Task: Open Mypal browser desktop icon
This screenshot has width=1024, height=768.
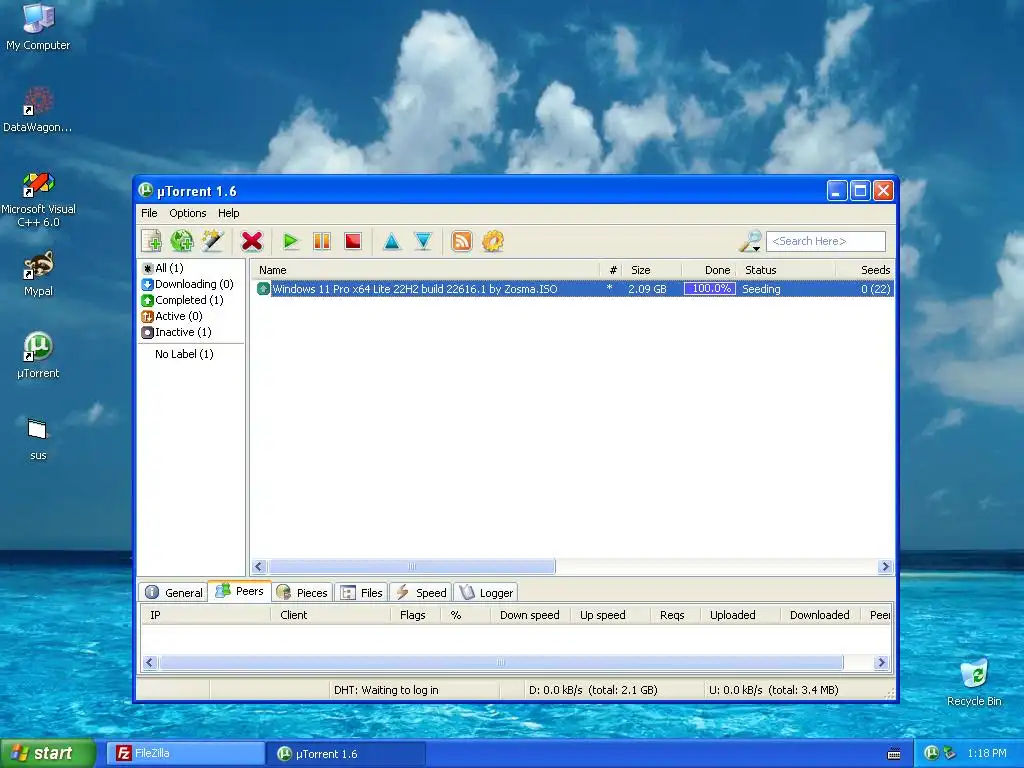Action: [x=38, y=274]
